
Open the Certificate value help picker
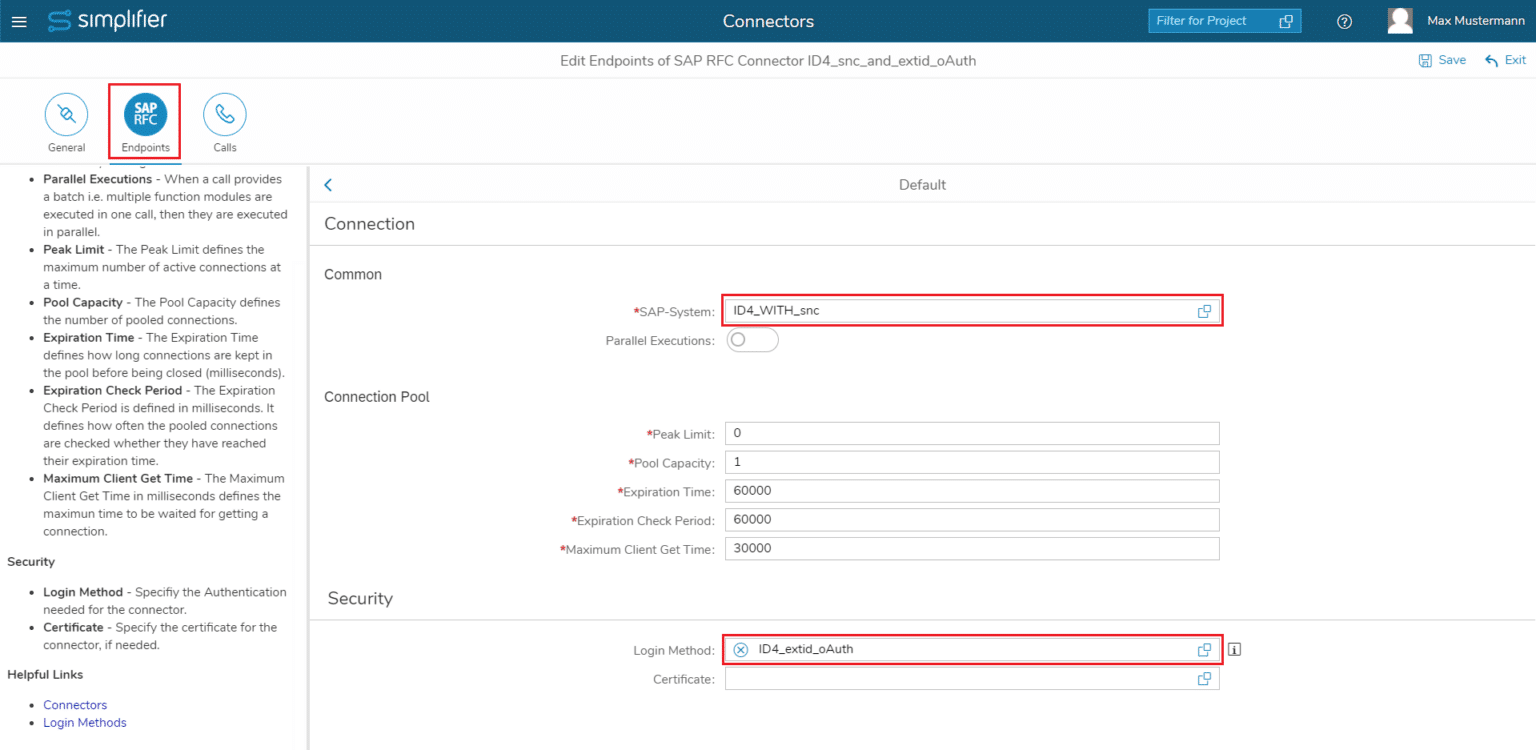pos(1204,678)
